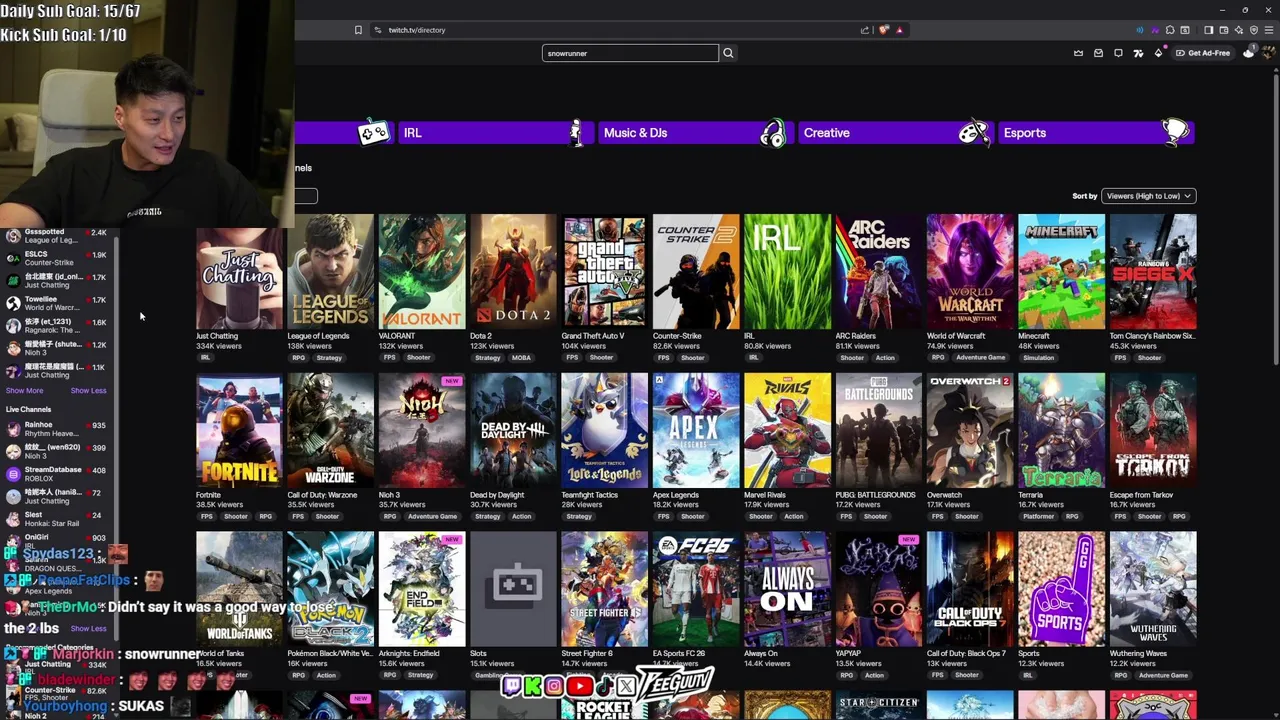Image resolution: width=1280 pixels, height=720 pixels.
Task: Open Sort by Viewers (High to Low) dropdown
Action: coord(1148,196)
